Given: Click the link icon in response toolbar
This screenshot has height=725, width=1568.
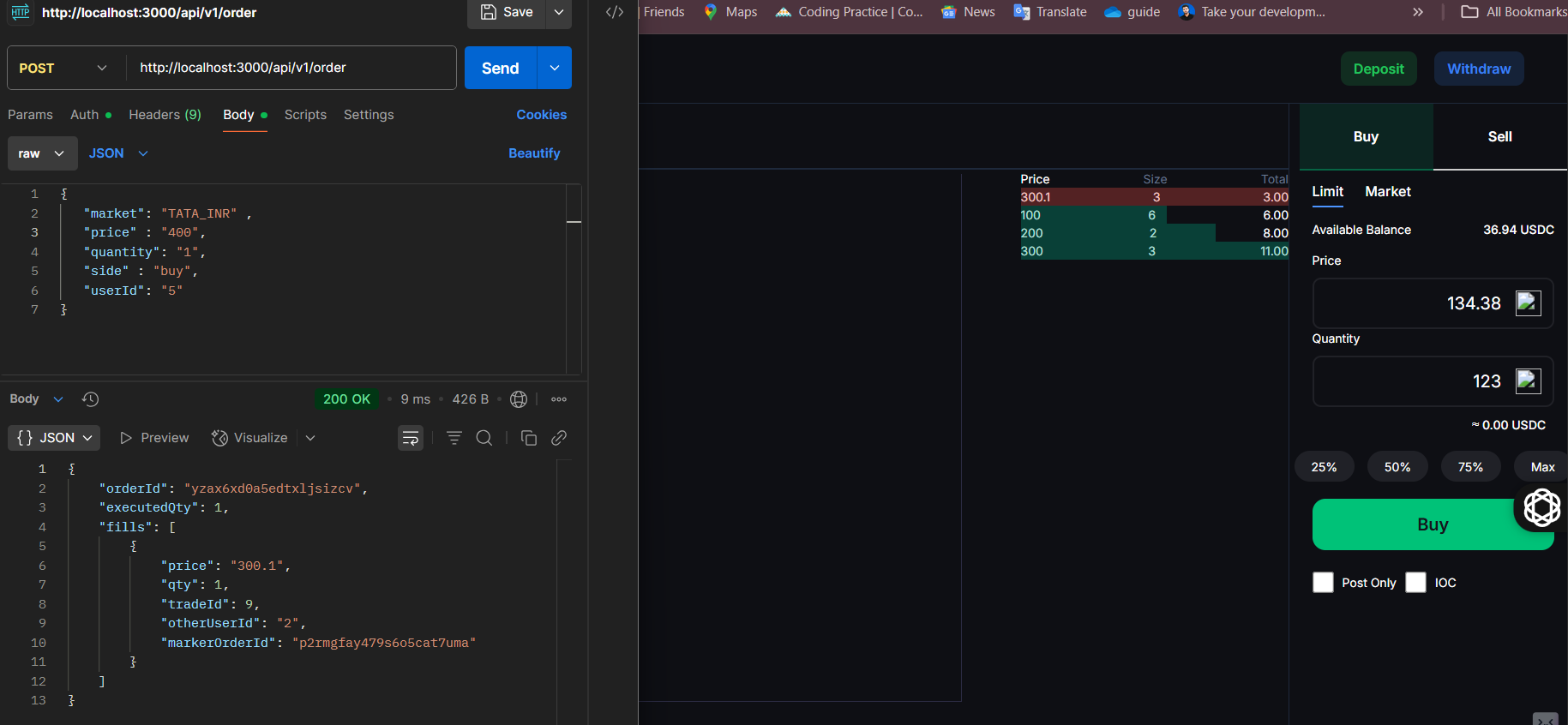Looking at the screenshot, I should [559, 438].
